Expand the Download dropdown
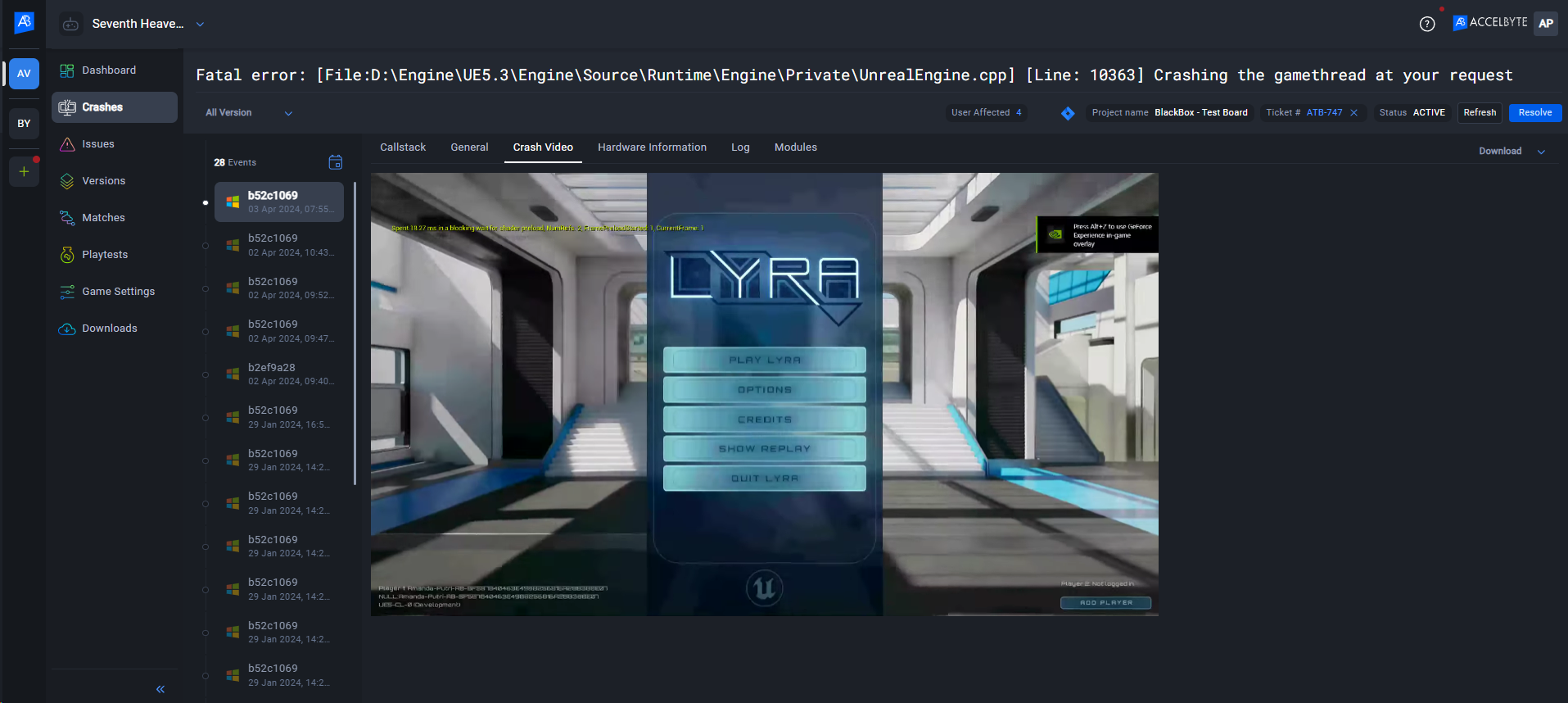 pos(1512,152)
